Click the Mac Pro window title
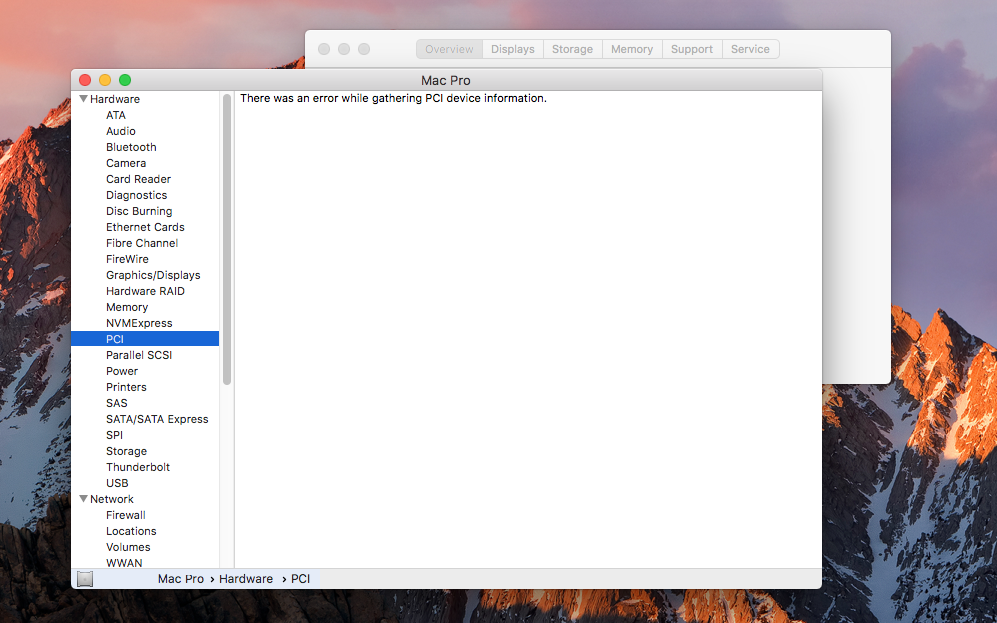Screen dimensions: 997x623 (446, 80)
